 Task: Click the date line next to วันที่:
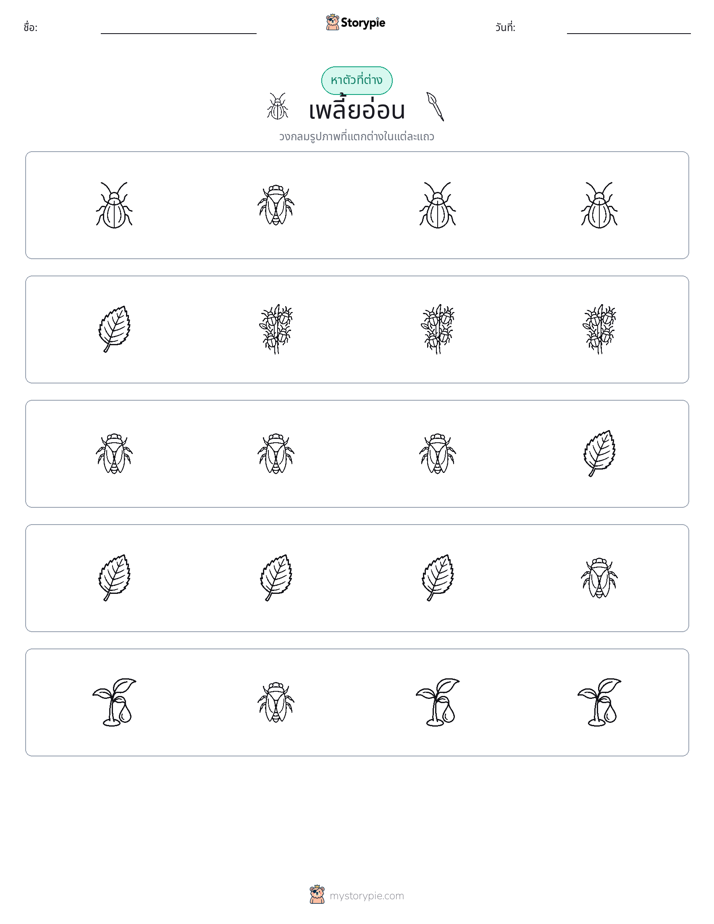(x=629, y=32)
